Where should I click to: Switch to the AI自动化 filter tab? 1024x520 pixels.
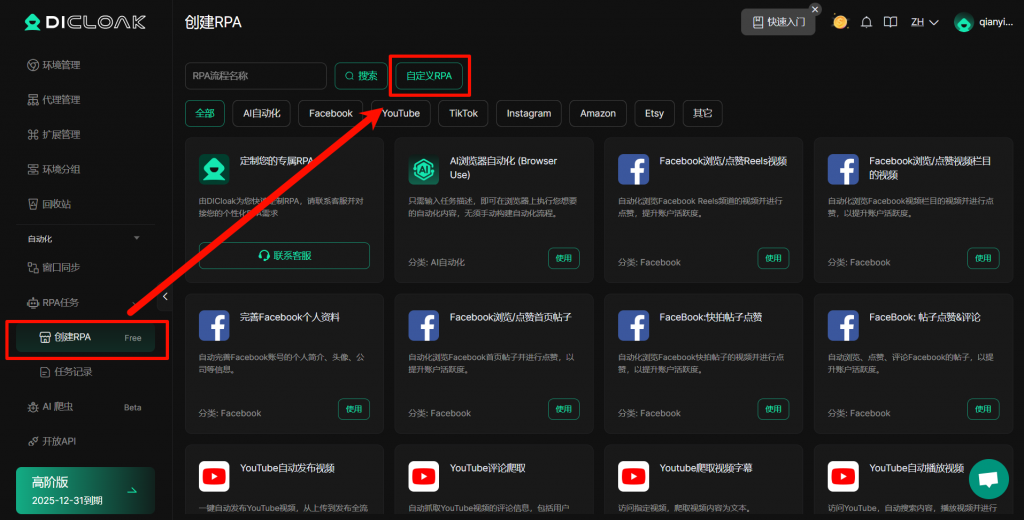(262, 113)
